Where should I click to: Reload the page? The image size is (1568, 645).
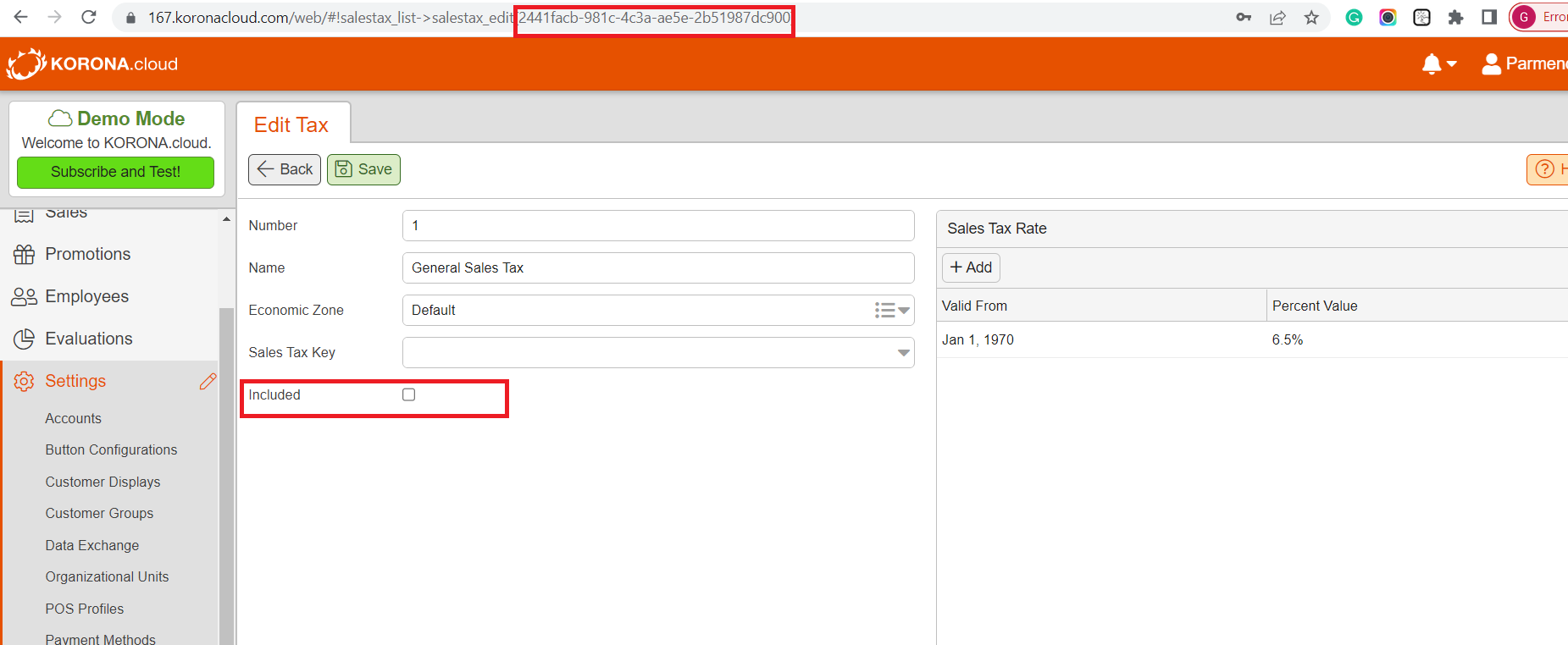(x=89, y=17)
